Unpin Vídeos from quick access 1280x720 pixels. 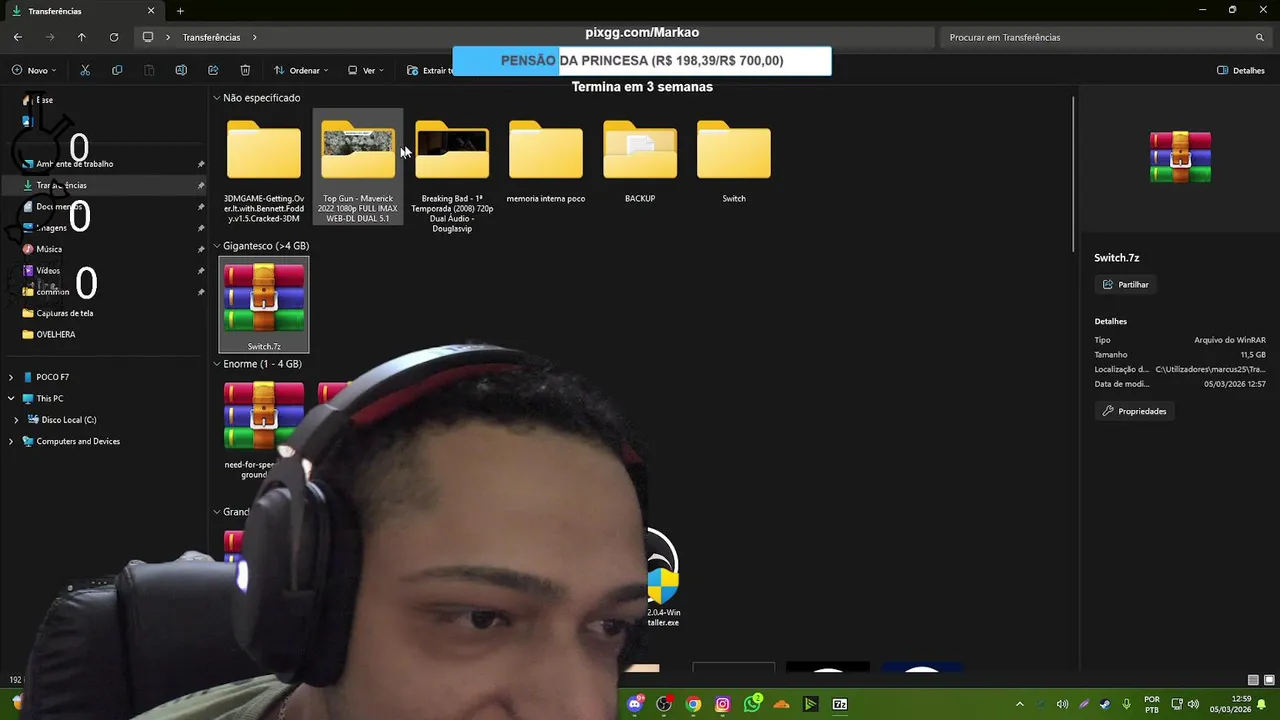click(x=201, y=271)
